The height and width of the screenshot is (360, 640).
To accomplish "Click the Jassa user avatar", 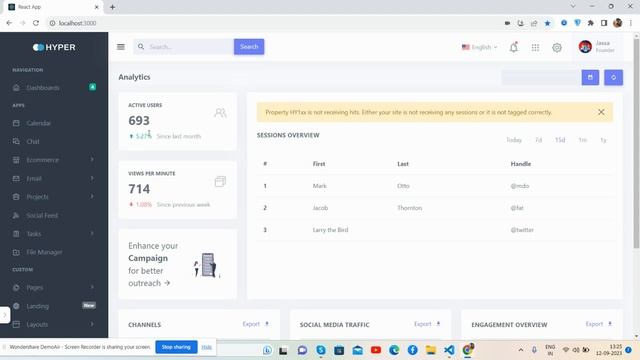I will (x=585, y=47).
